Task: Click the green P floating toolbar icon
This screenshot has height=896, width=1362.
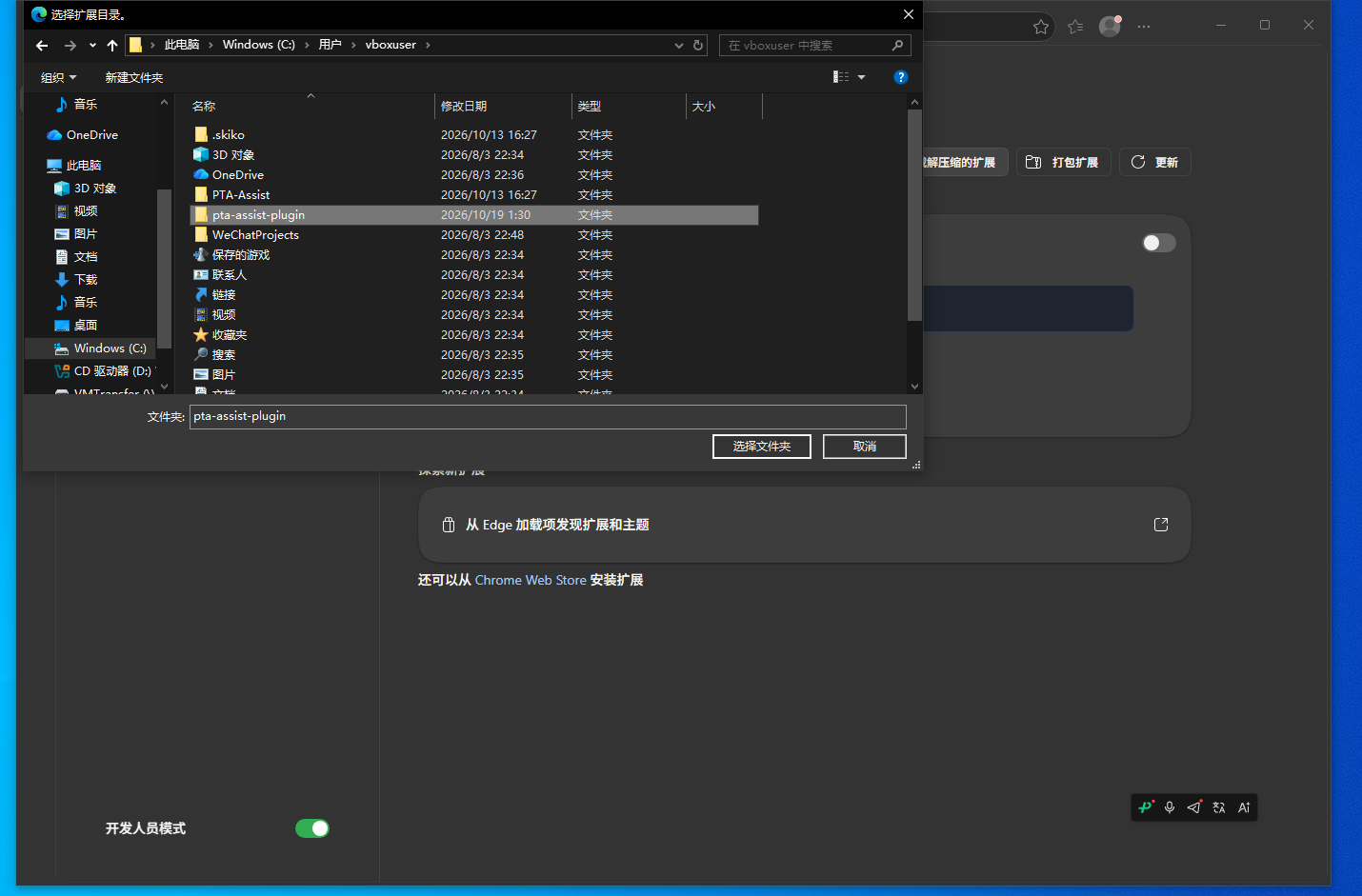Action: pyautogui.click(x=1146, y=807)
